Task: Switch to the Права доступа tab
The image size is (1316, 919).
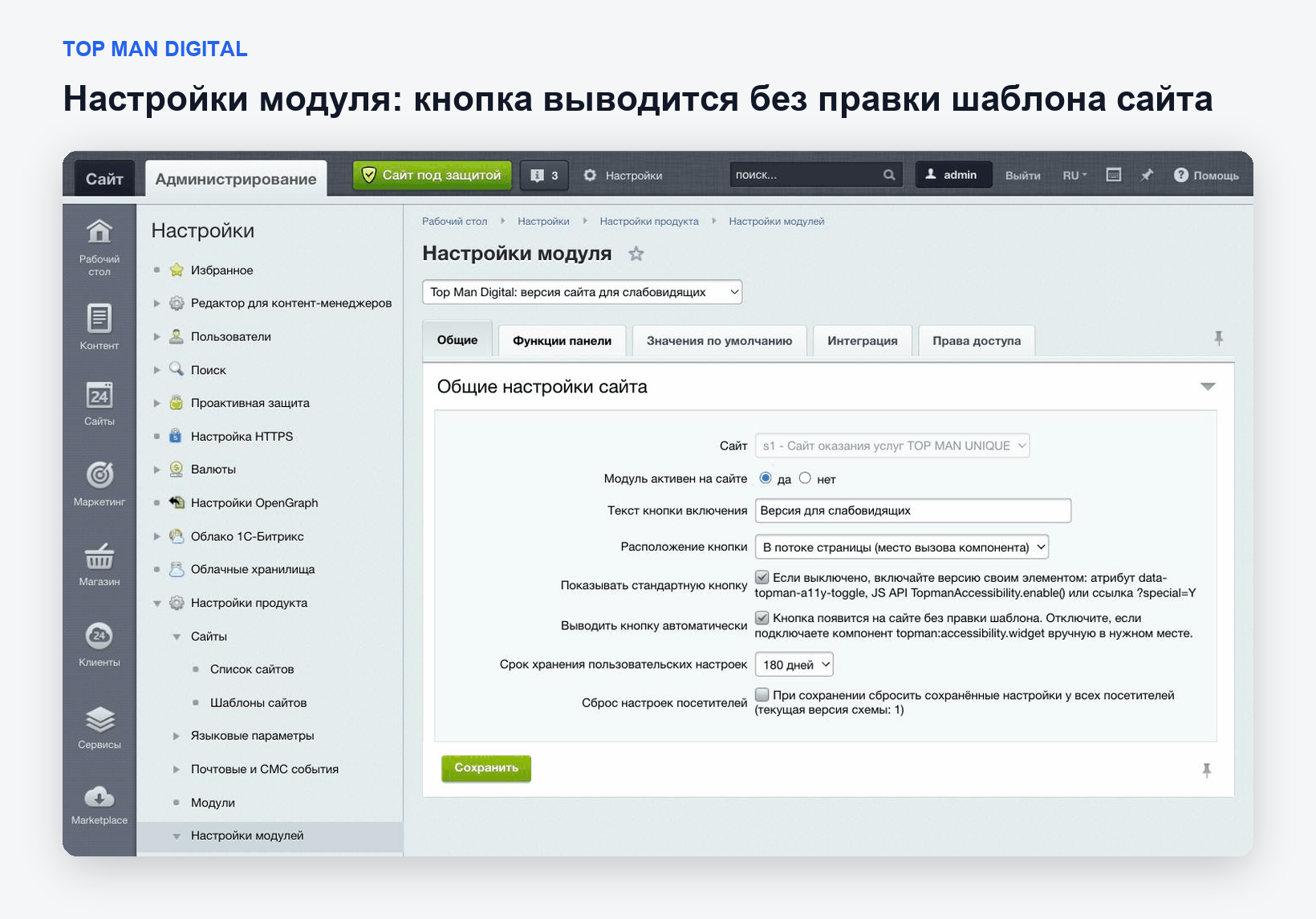Action: coord(977,340)
